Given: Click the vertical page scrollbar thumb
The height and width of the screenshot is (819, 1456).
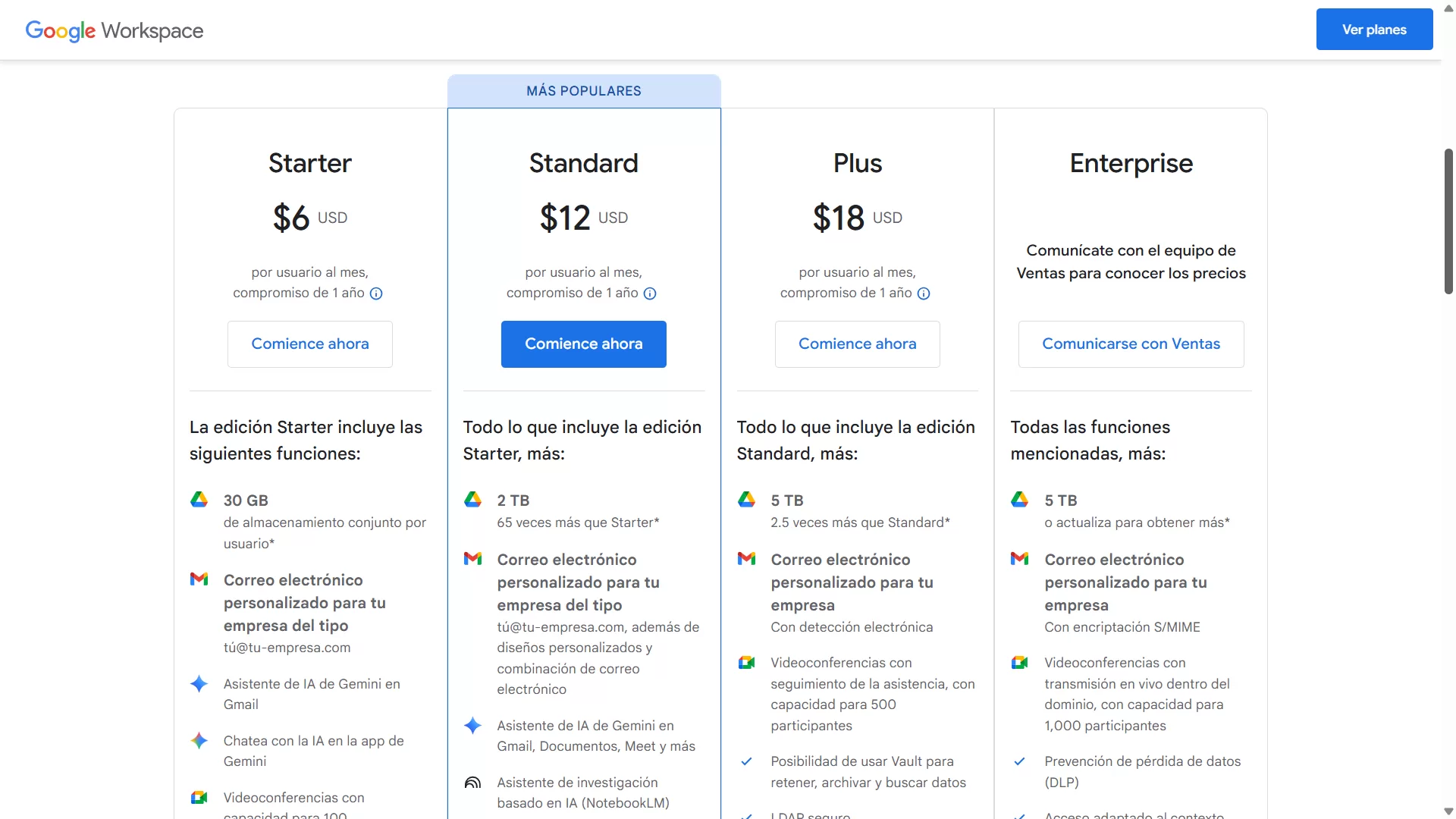Looking at the screenshot, I should pyautogui.click(x=1448, y=221).
